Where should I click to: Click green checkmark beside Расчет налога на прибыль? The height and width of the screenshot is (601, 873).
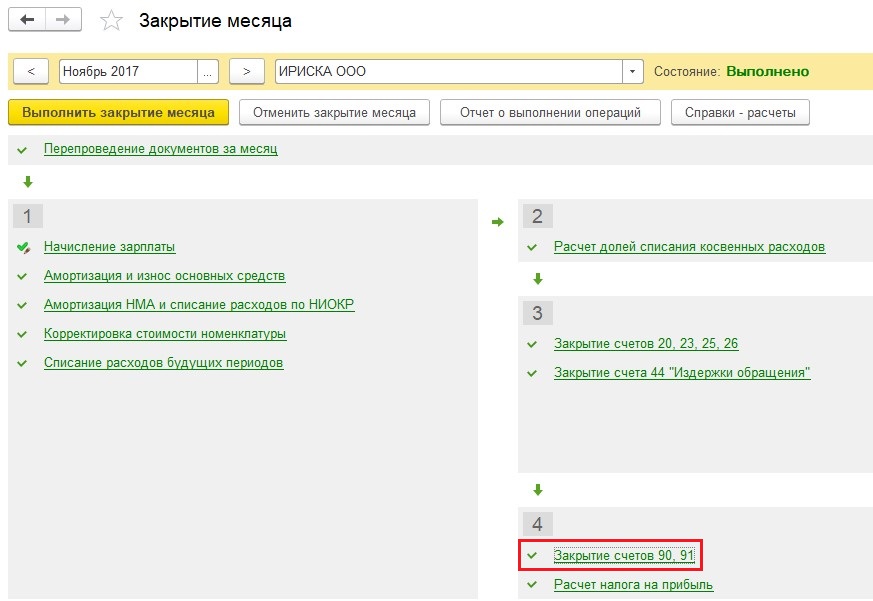(x=532, y=585)
